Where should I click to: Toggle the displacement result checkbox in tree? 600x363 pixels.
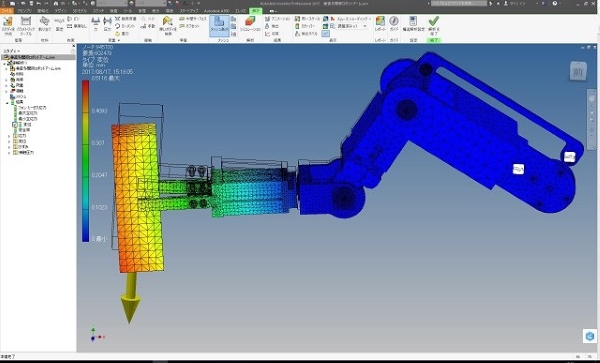tap(15, 125)
